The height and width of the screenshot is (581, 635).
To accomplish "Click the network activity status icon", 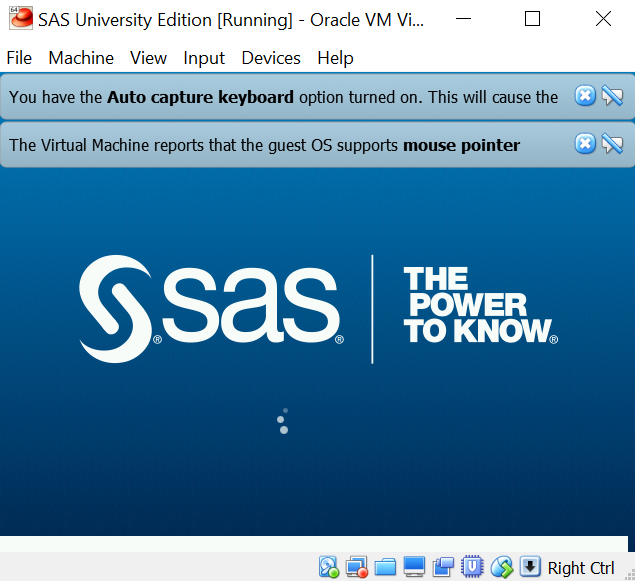I will pos(329,568).
